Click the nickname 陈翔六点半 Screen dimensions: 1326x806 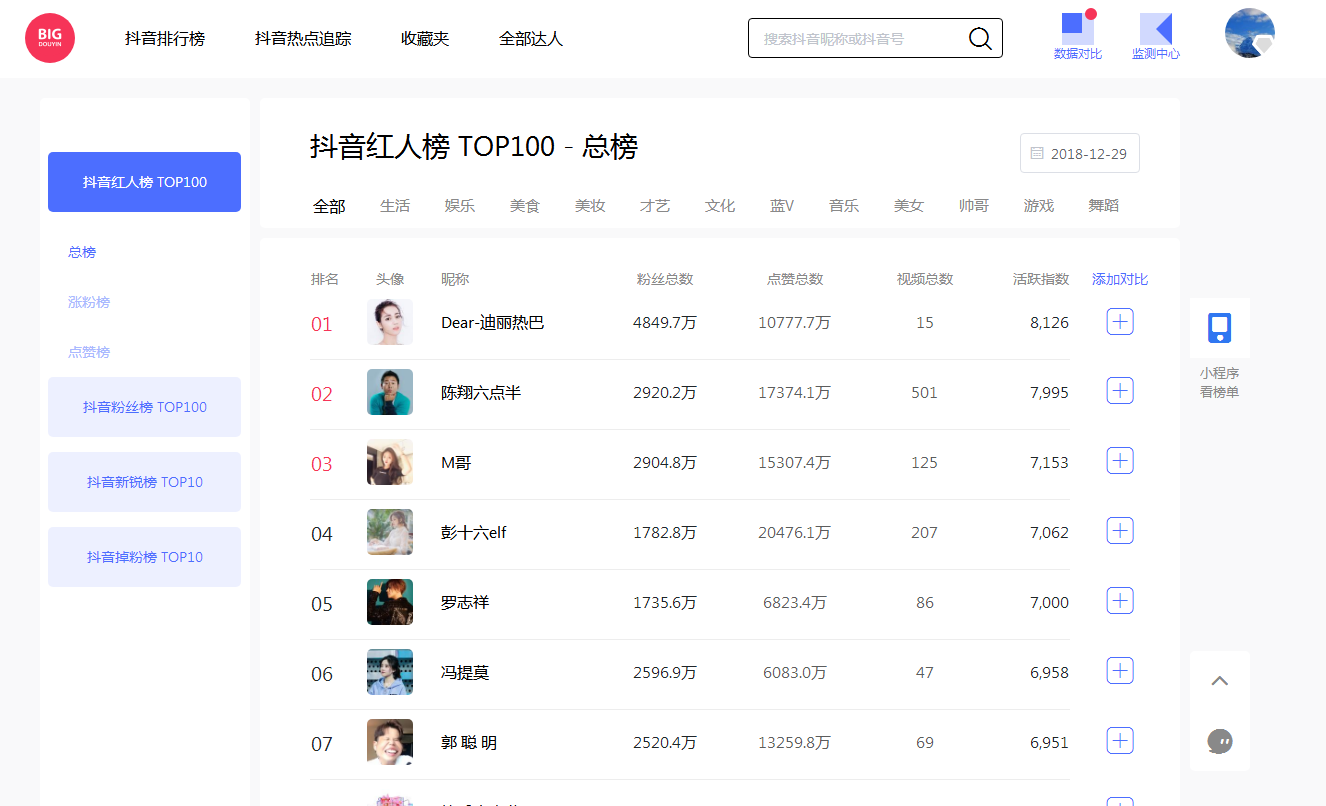(x=481, y=392)
